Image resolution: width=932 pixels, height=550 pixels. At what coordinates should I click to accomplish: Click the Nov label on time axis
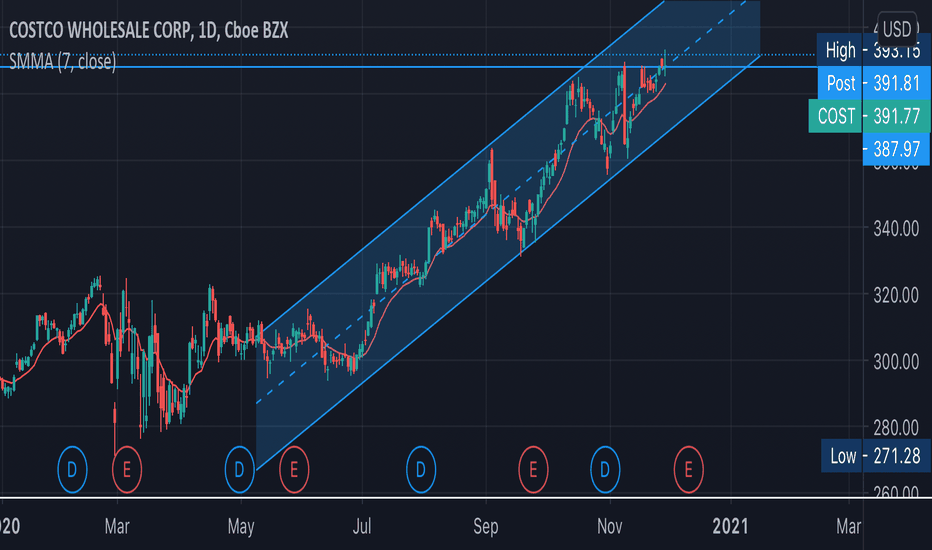click(610, 526)
